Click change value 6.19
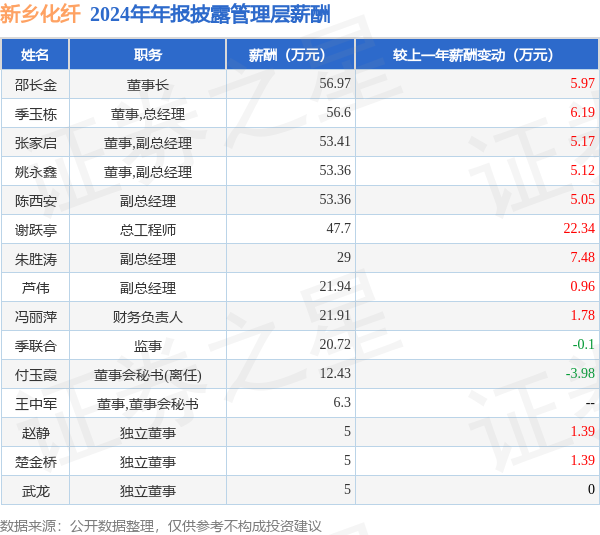The image size is (600, 535). click(582, 112)
